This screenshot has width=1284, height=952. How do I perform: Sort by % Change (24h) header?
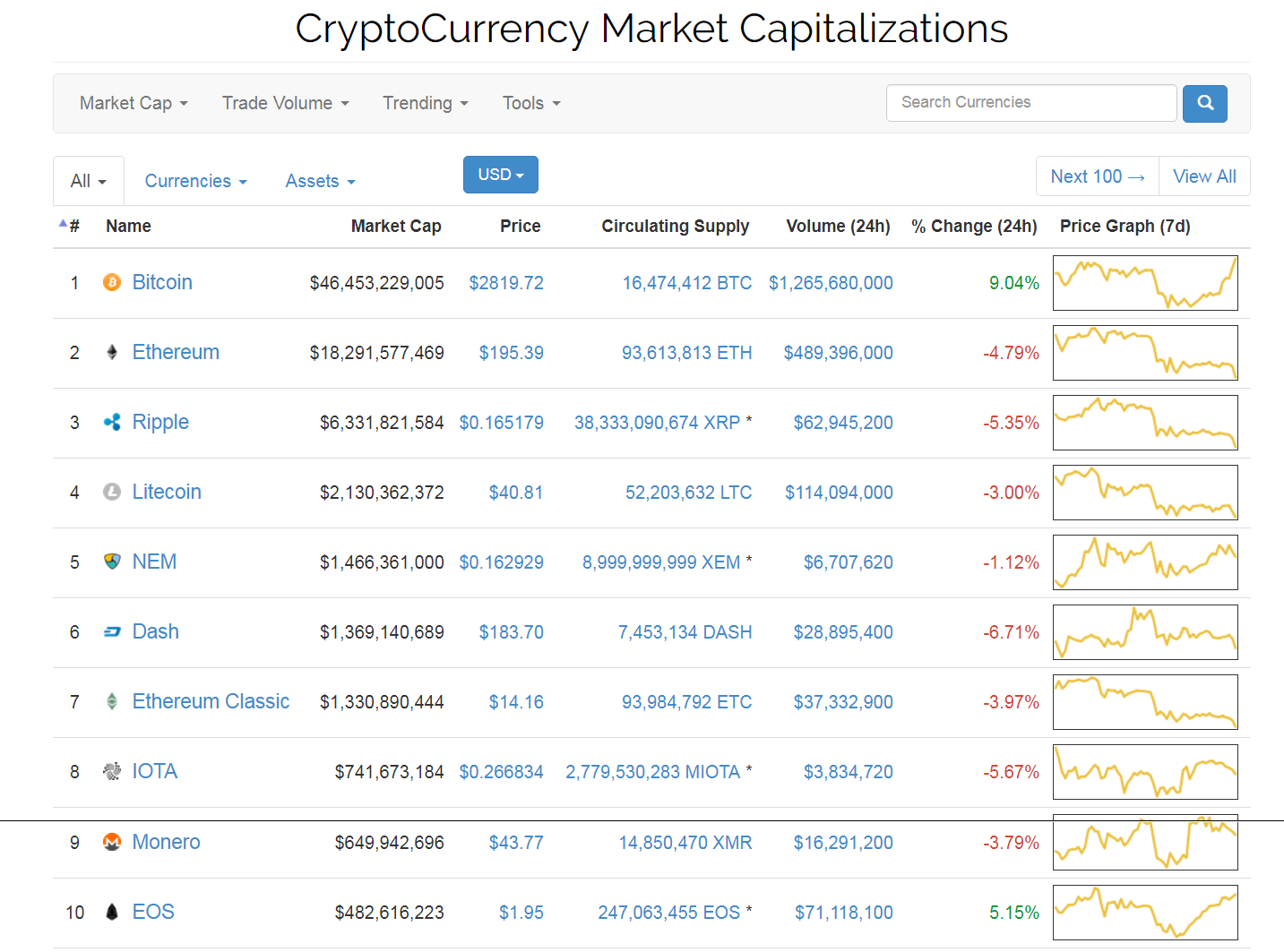click(975, 227)
